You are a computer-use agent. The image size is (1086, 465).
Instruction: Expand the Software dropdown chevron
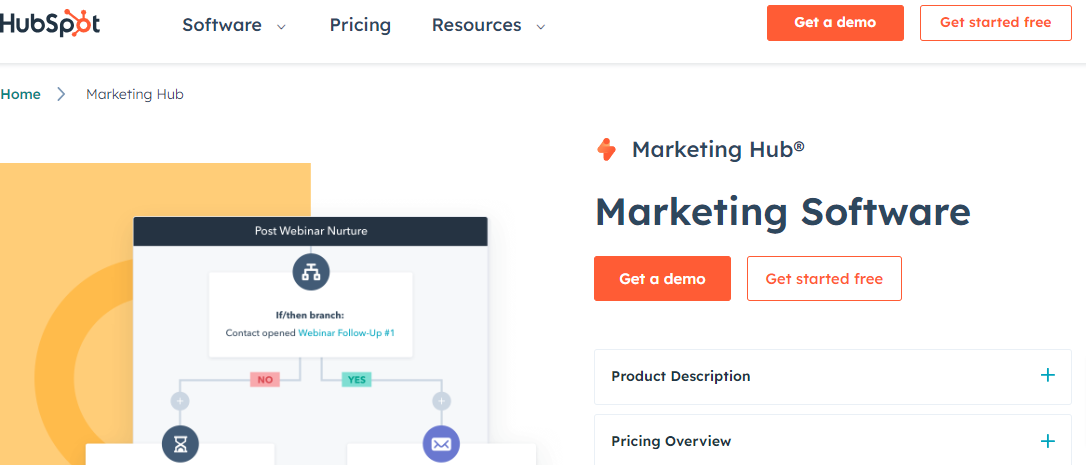coord(281,27)
